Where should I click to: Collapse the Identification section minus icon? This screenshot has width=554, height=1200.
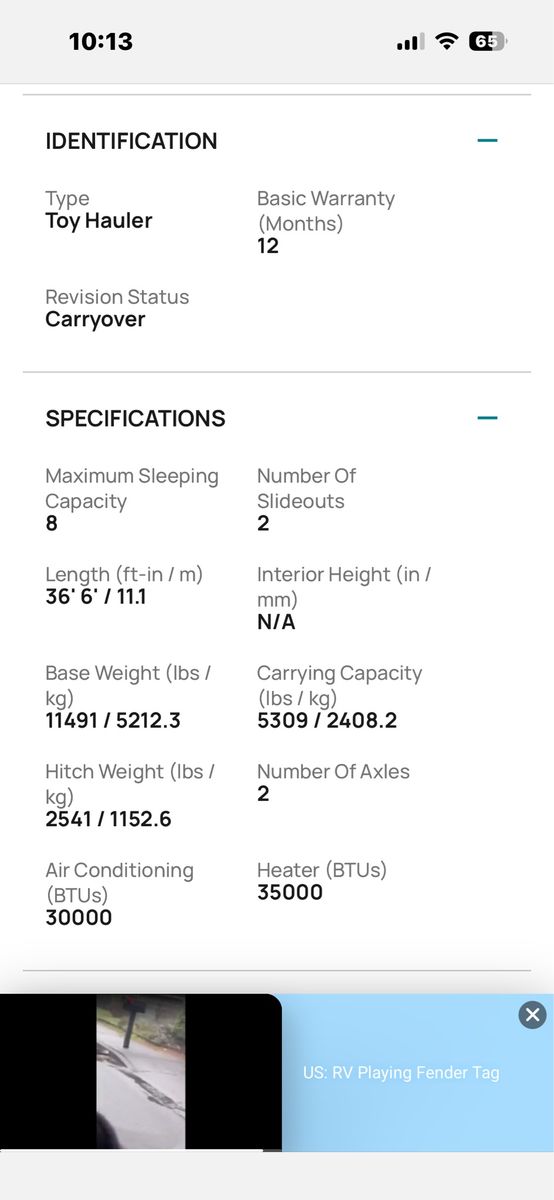[487, 141]
